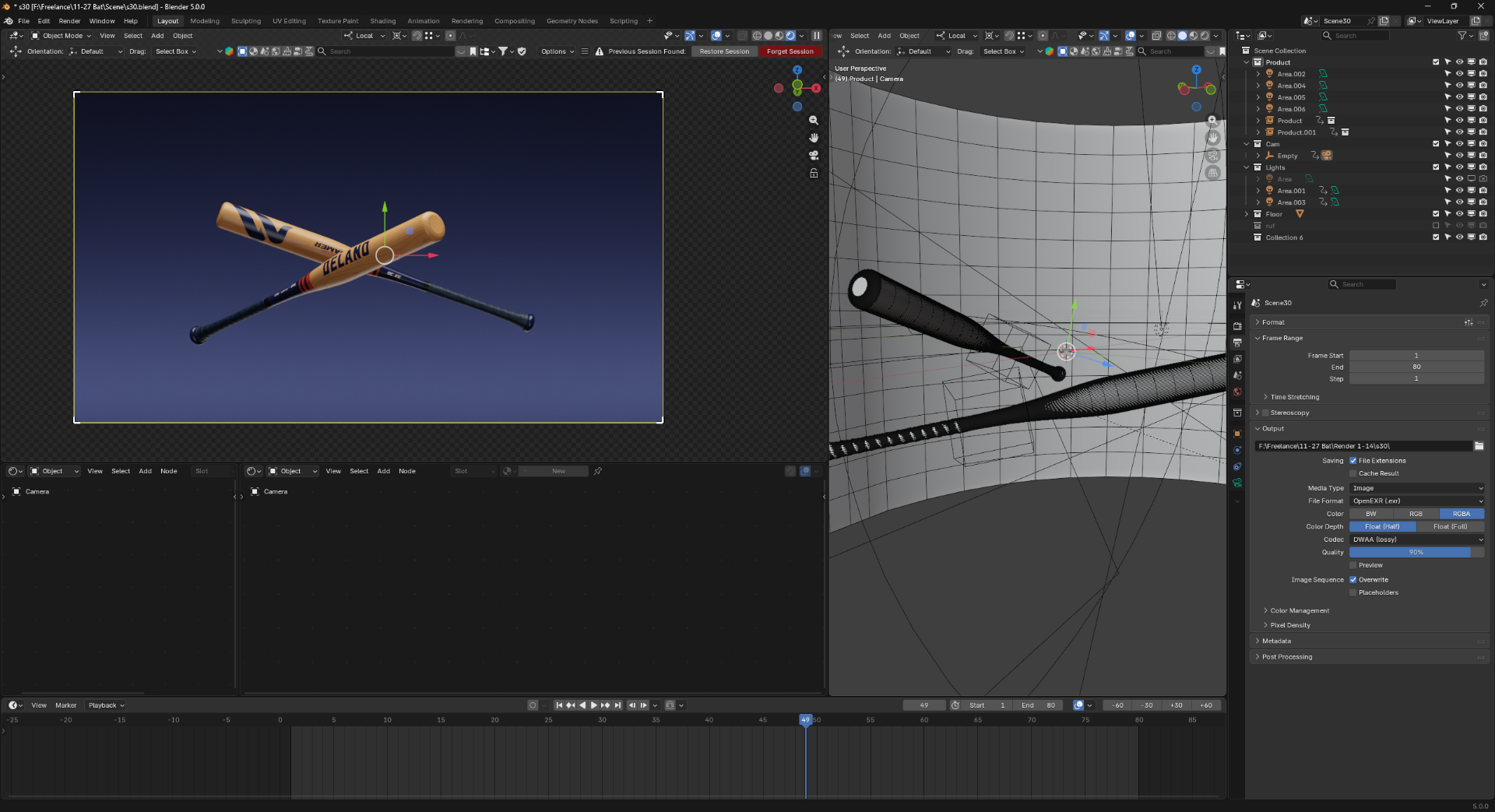This screenshot has width=1495, height=812.
Task: Open Media Type Image dropdown
Action: point(1416,488)
